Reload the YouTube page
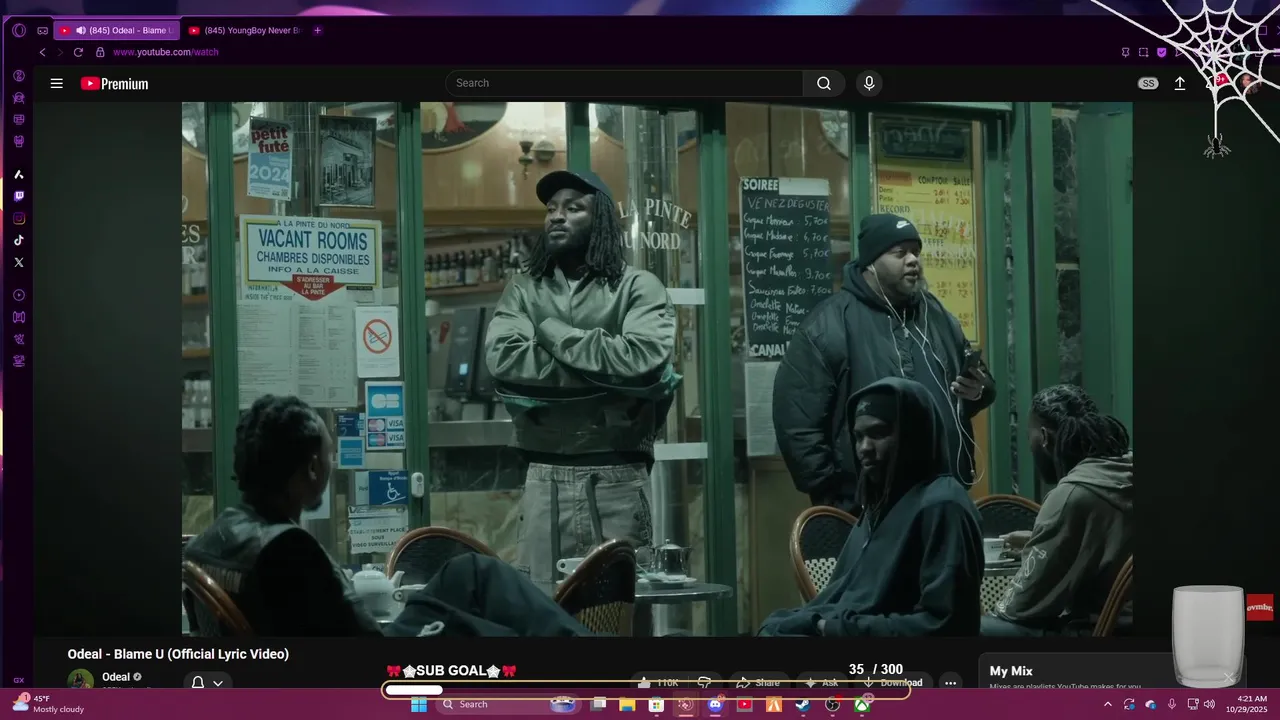This screenshot has width=1280, height=720. coord(78,52)
